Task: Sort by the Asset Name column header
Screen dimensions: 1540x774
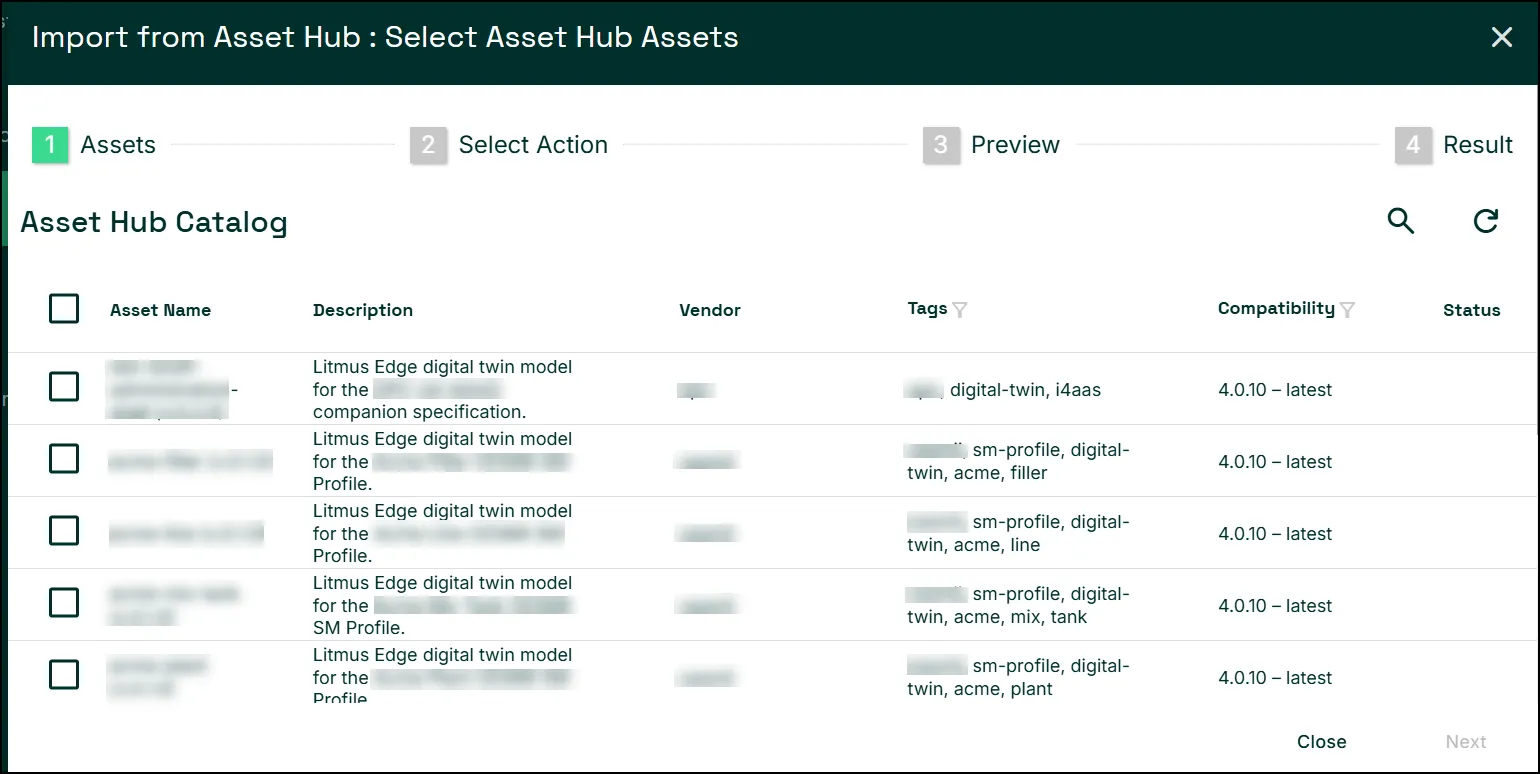Action: [x=160, y=310]
